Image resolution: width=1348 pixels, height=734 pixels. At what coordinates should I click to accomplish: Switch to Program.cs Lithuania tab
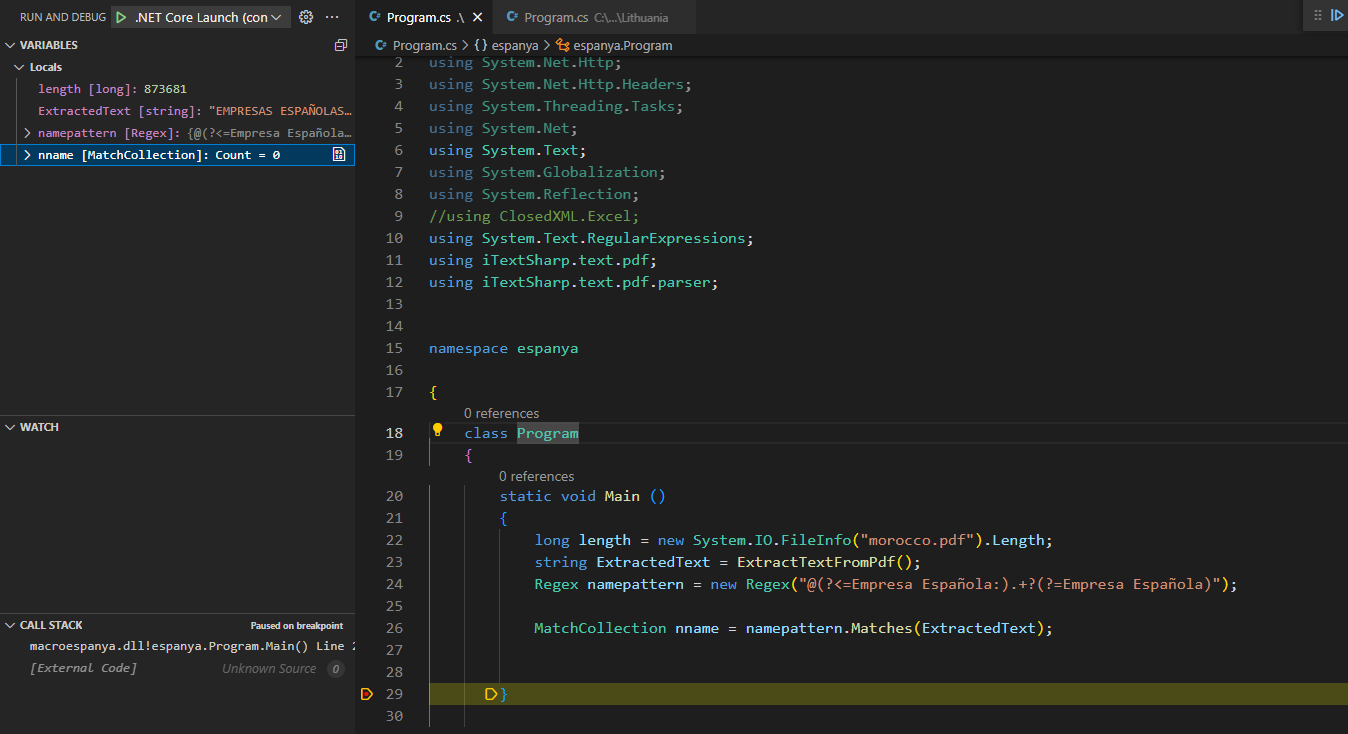click(x=594, y=17)
